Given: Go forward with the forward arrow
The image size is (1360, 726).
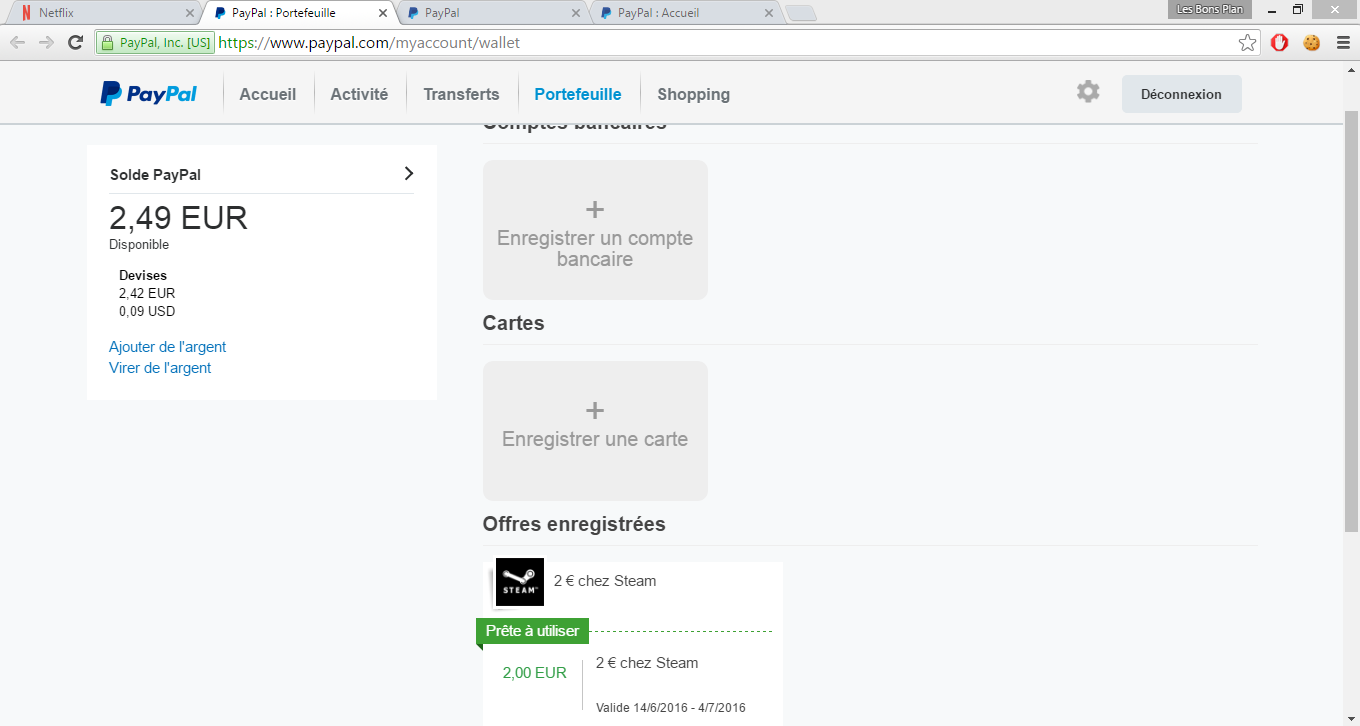Looking at the screenshot, I should (46, 43).
